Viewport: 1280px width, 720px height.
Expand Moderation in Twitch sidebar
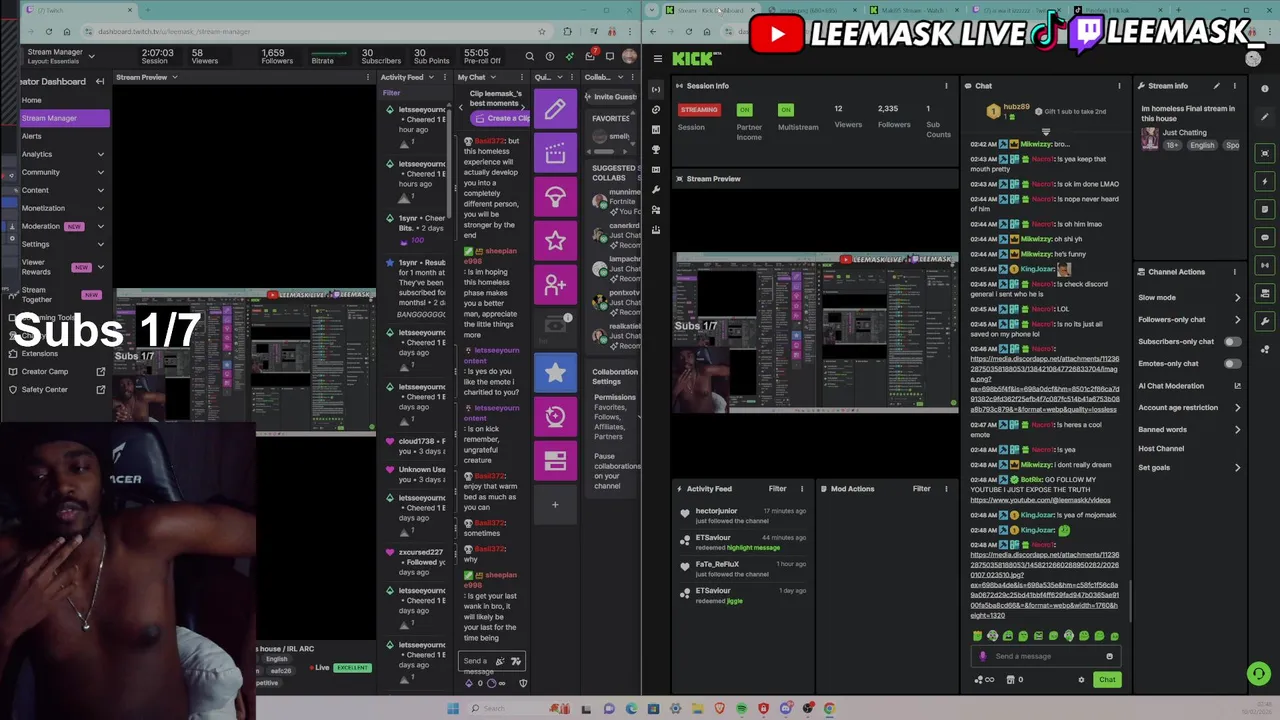(x=100, y=226)
